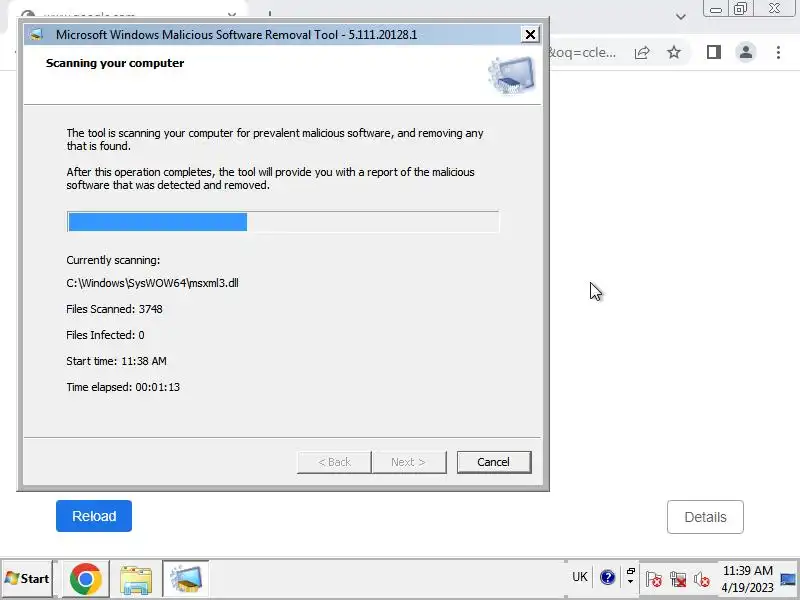
Task: Click the muted volume tray icon
Action: pos(702,579)
